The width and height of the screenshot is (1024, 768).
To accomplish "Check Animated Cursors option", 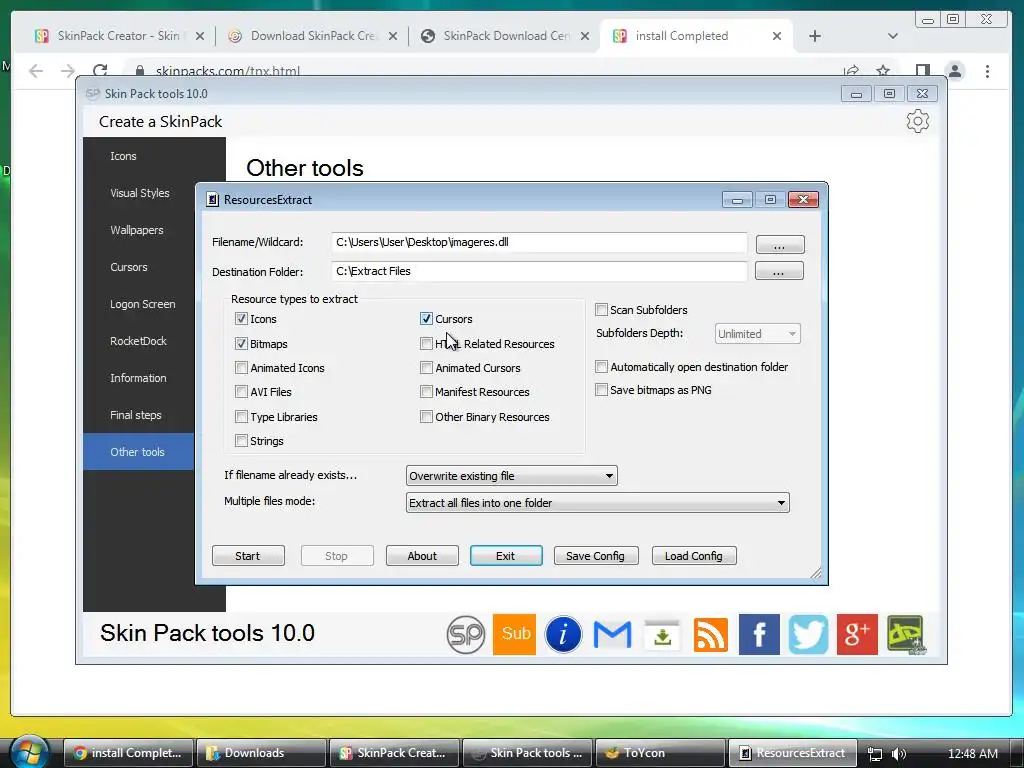I will click(426, 368).
